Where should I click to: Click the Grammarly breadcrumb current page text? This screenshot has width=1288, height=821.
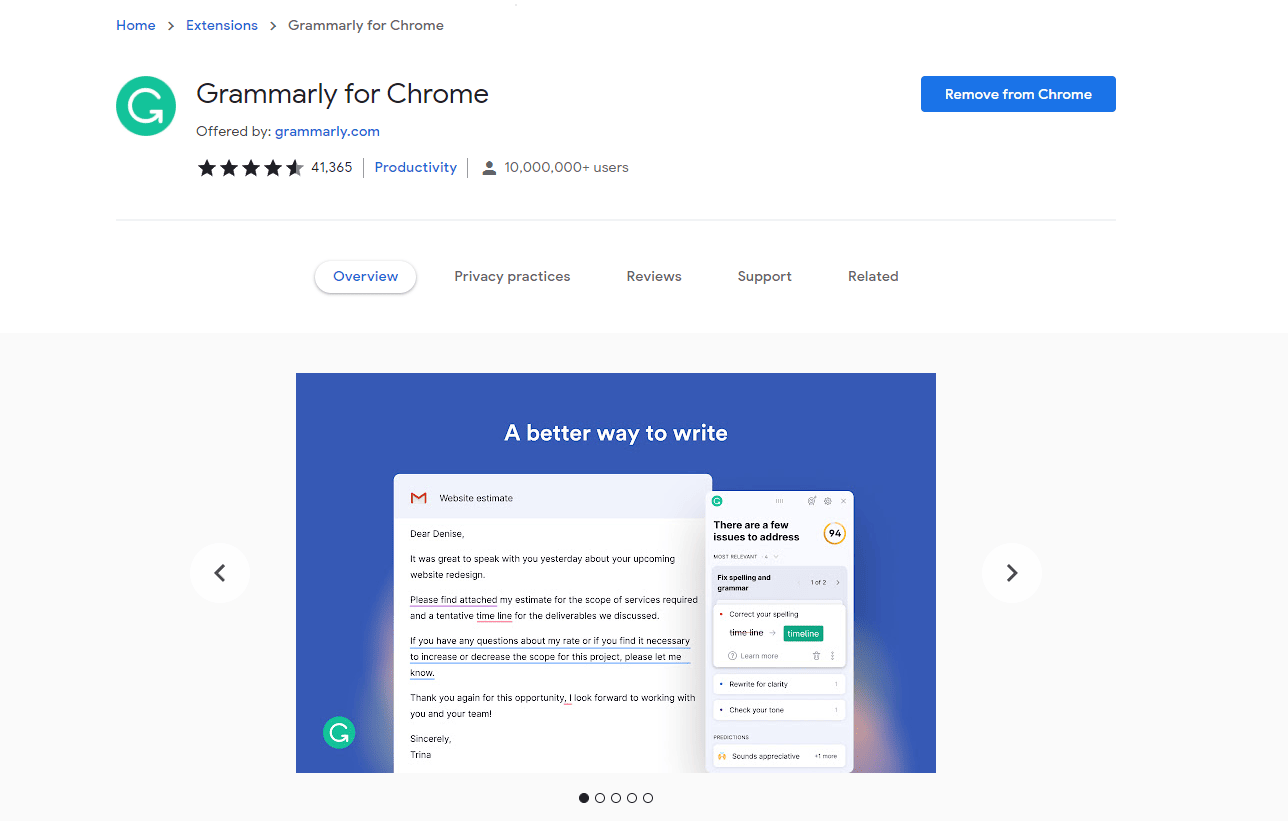click(x=366, y=26)
